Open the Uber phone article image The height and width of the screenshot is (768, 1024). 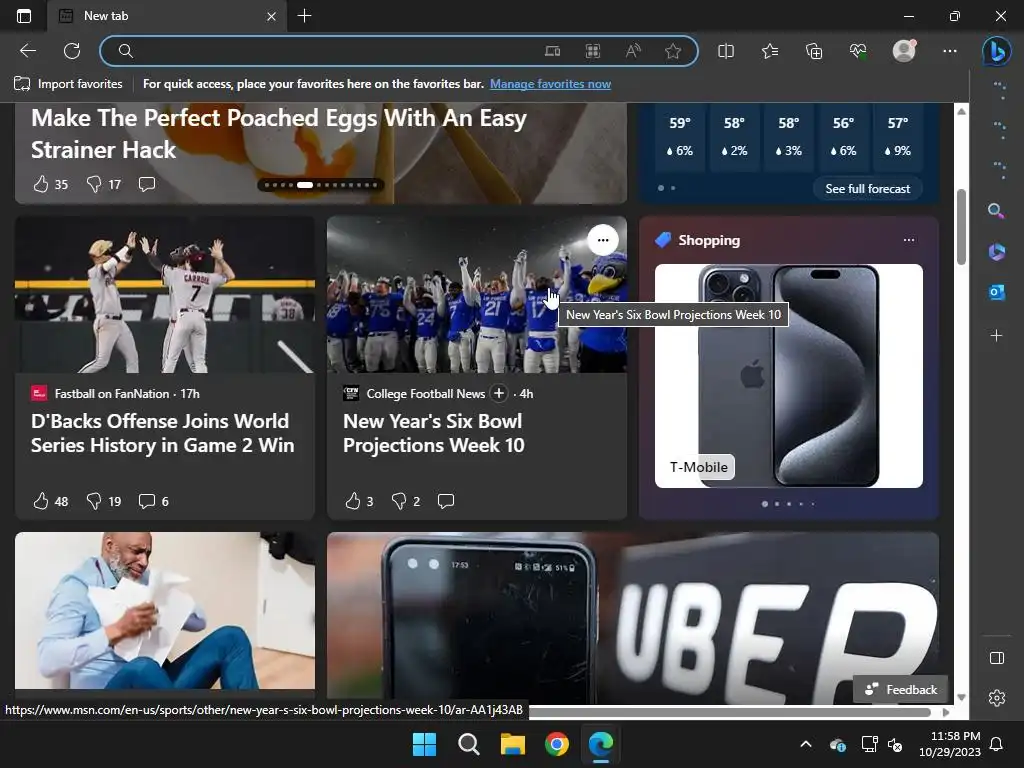click(x=633, y=618)
